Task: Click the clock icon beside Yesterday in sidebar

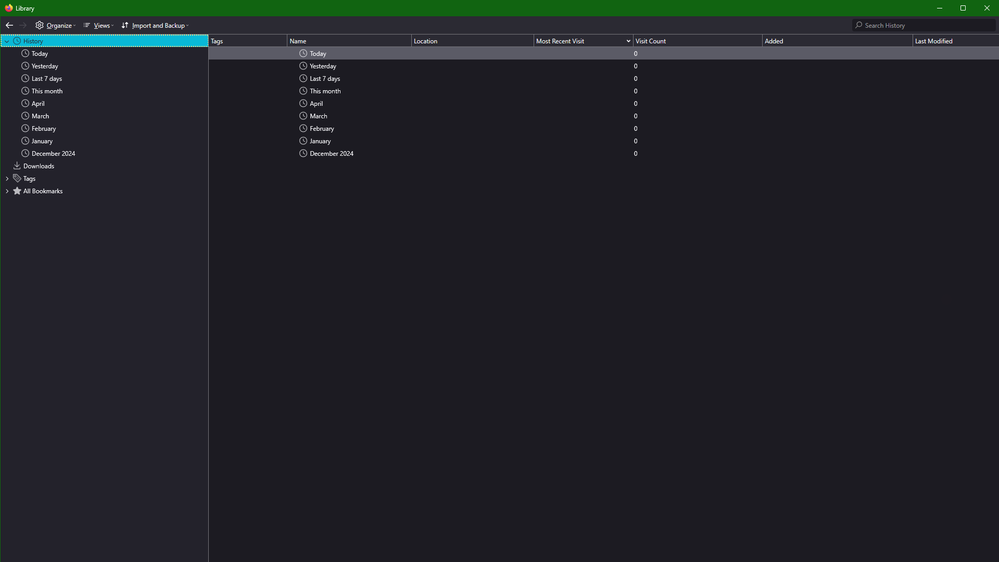Action: coord(26,66)
